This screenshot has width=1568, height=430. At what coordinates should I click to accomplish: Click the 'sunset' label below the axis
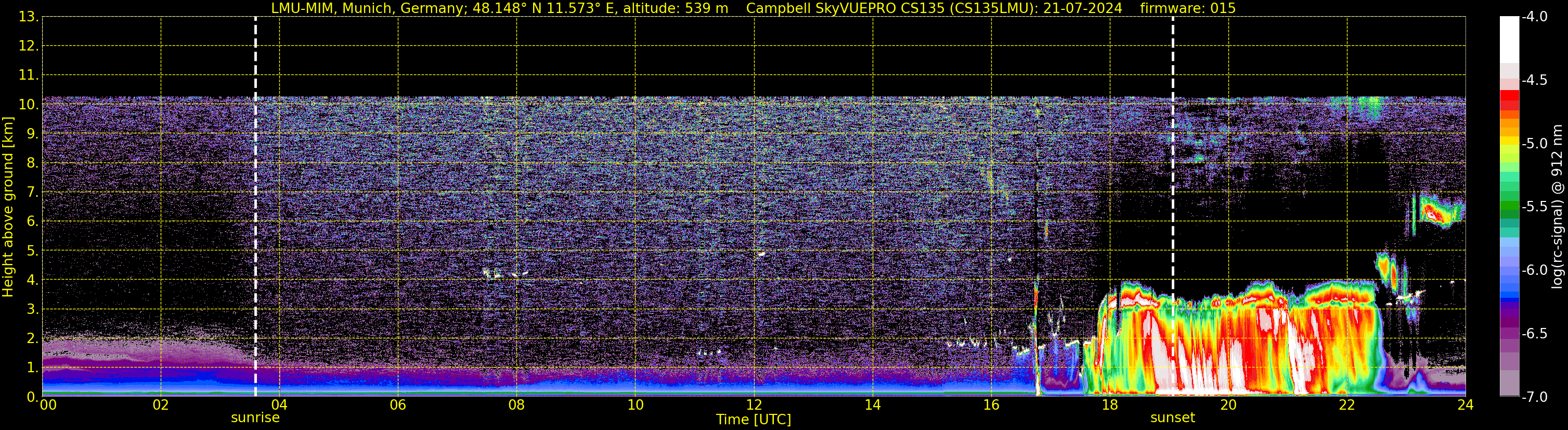pyautogui.click(x=1172, y=418)
